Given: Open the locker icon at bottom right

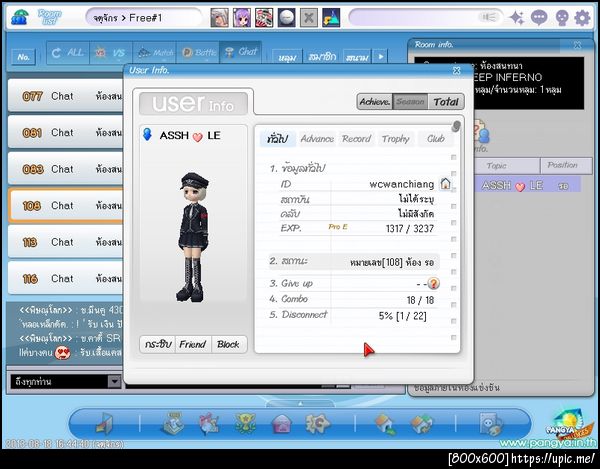Looking at the screenshot, I should coord(491,424).
